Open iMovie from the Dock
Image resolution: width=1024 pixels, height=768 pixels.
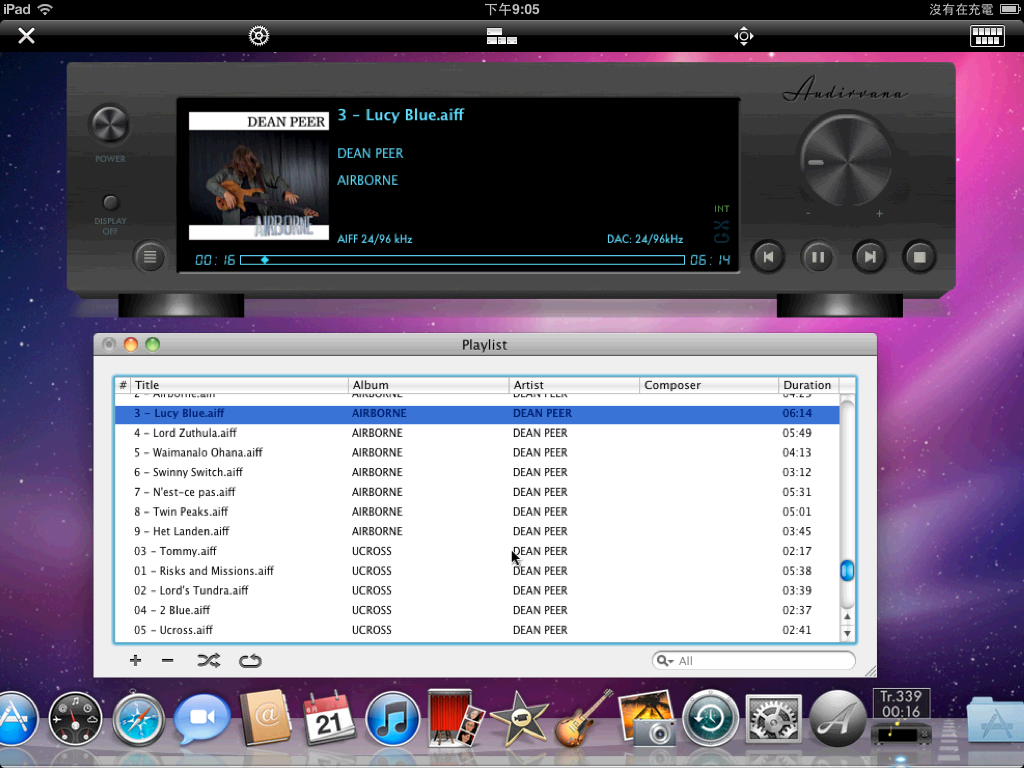pyautogui.click(x=519, y=718)
